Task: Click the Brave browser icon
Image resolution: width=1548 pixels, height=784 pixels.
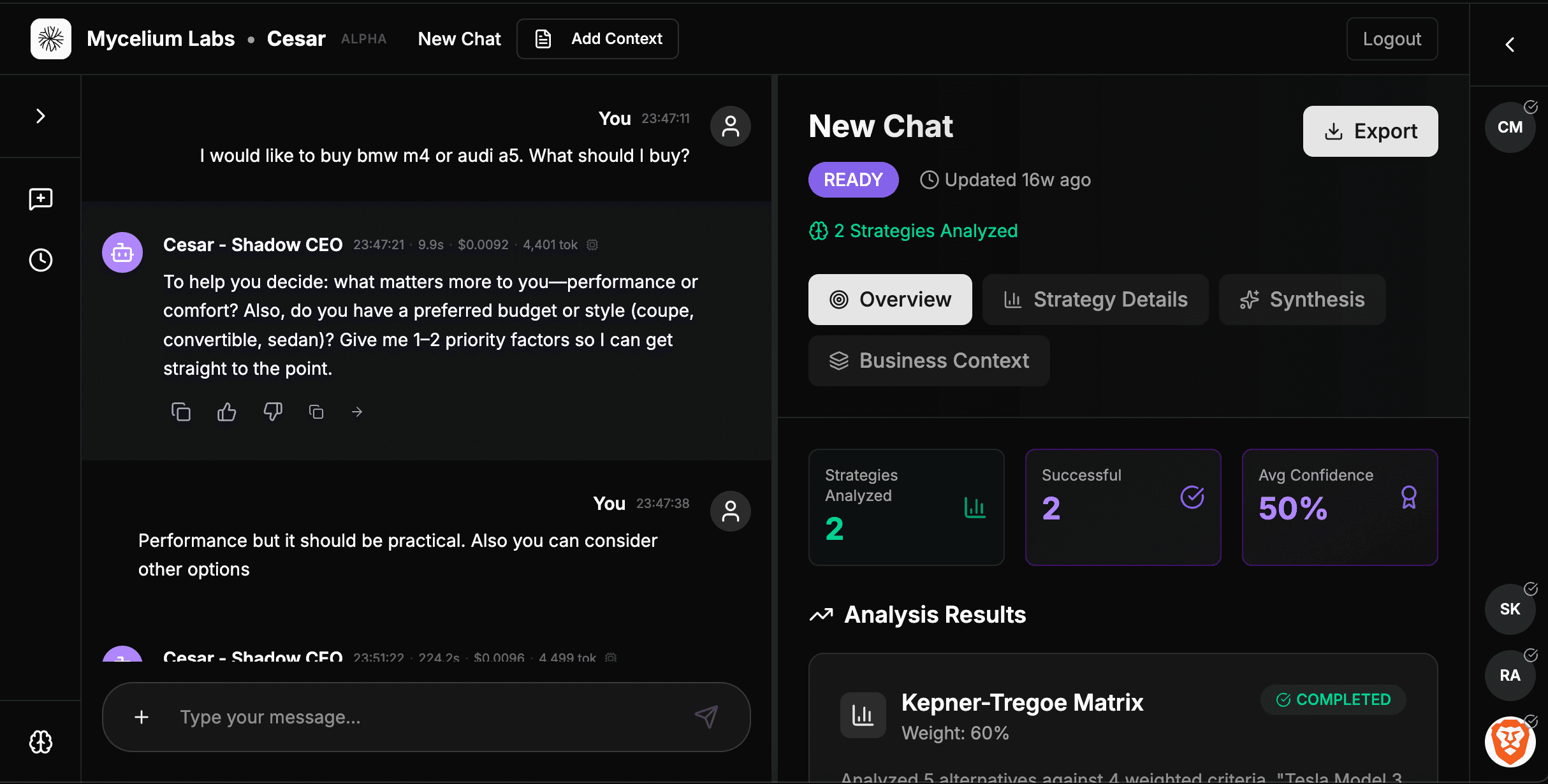Action: click(1510, 742)
